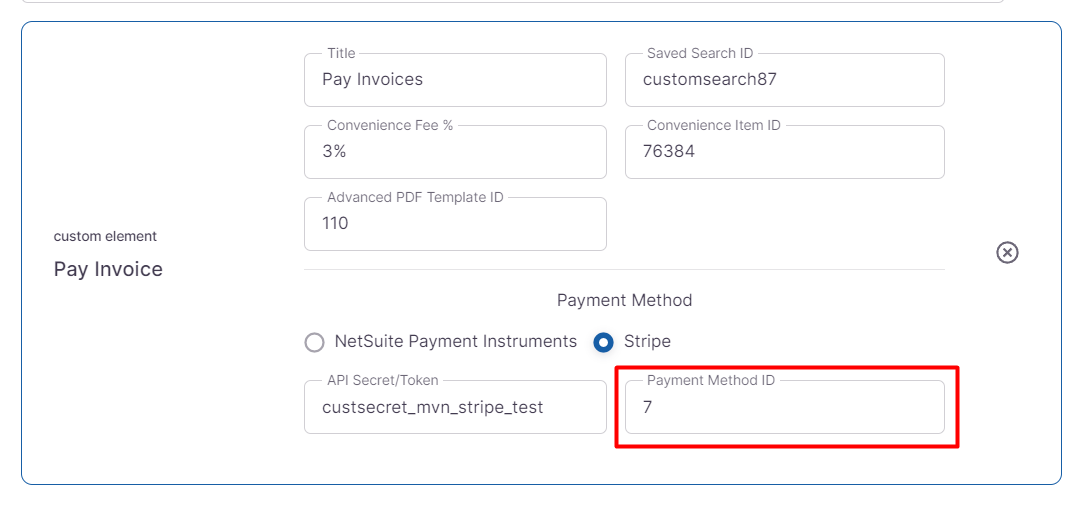Click the "Convenience Item ID" floating label
The width and height of the screenshot is (1088, 524).
click(x=713, y=125)
